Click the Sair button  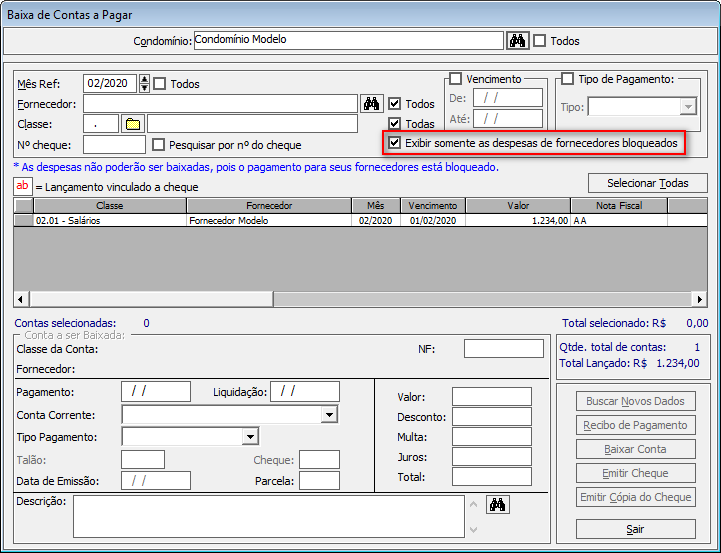point(635,529)
